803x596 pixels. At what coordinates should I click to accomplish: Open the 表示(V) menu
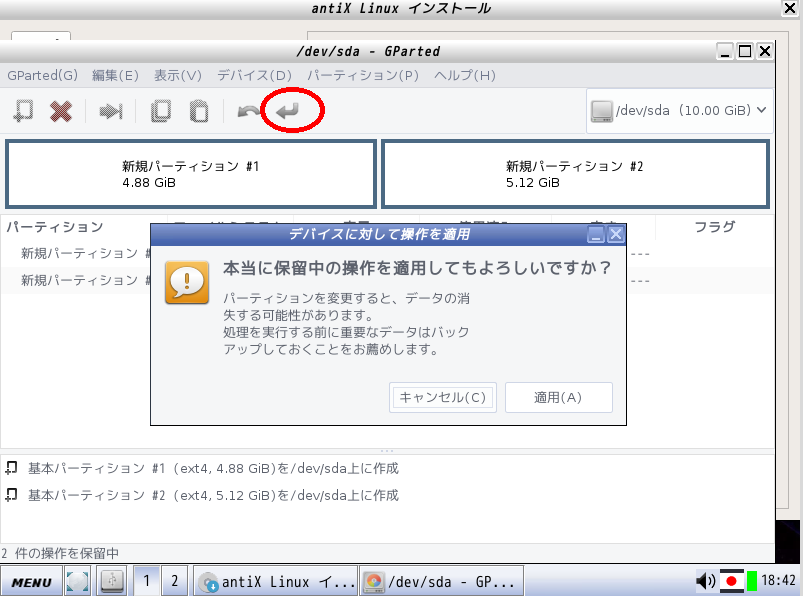pyautogui.click(x=178, y=75)
